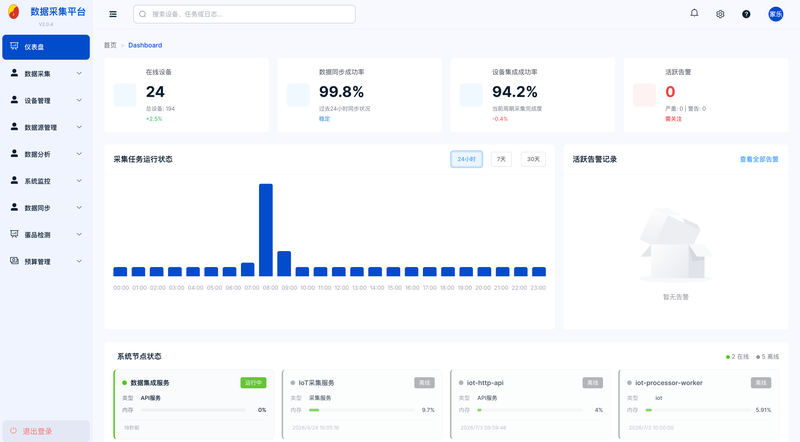Click the help question mark icon
Screen dimensions: 800x442
click(x=746, y=14)
